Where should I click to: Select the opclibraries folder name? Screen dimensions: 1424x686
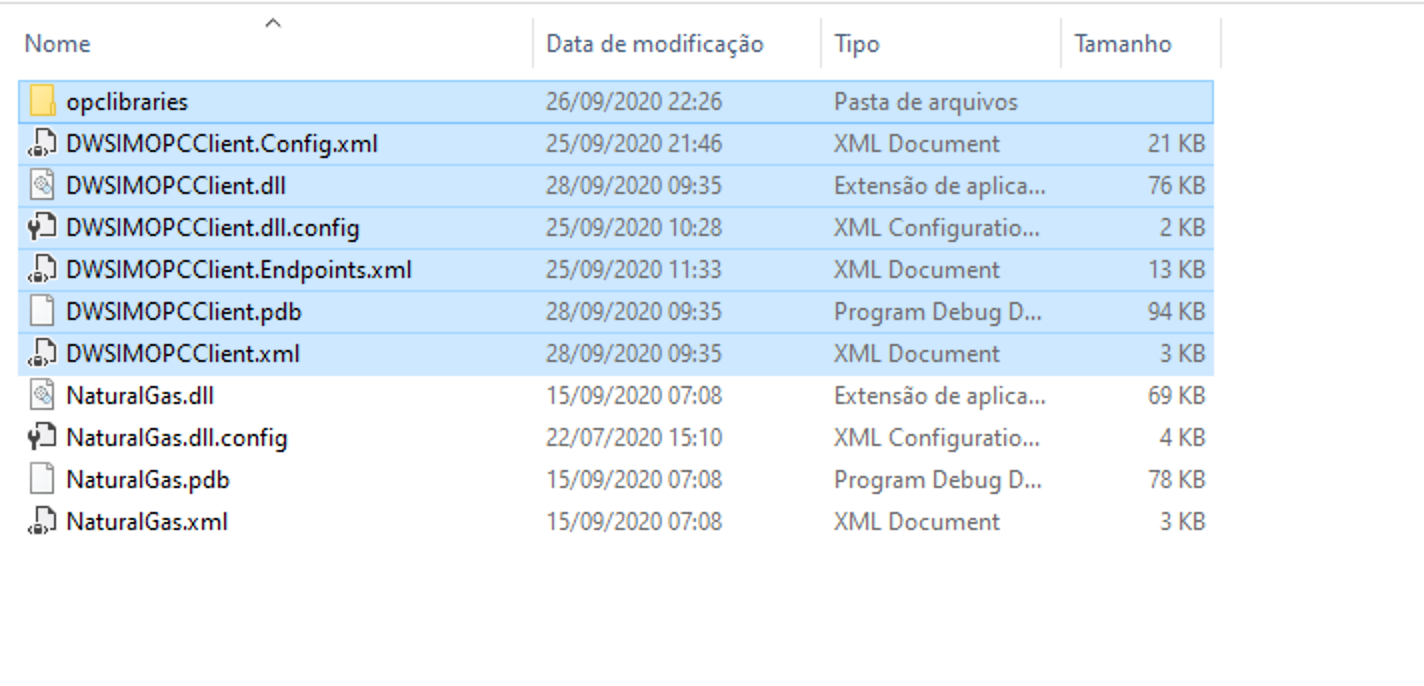pyautogui.click(x=127, y=102)
